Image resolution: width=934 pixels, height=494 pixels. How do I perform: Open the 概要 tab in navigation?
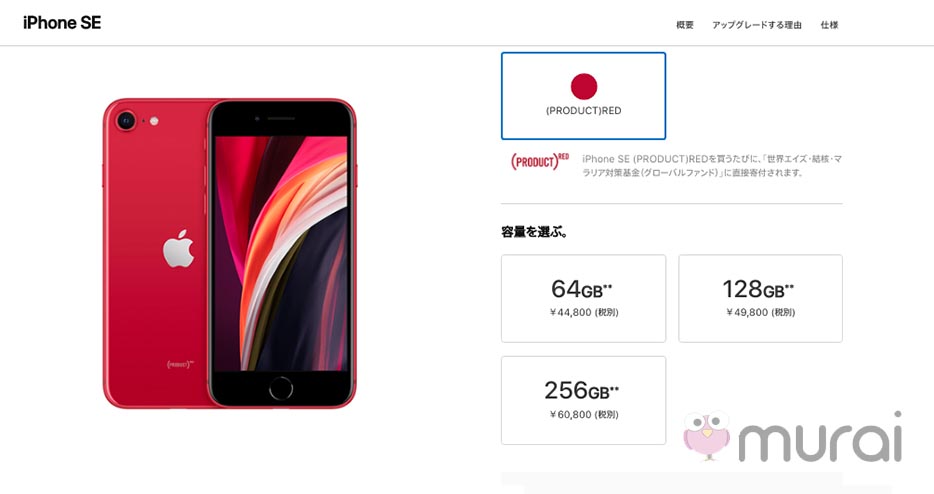(x=685, y=25)
